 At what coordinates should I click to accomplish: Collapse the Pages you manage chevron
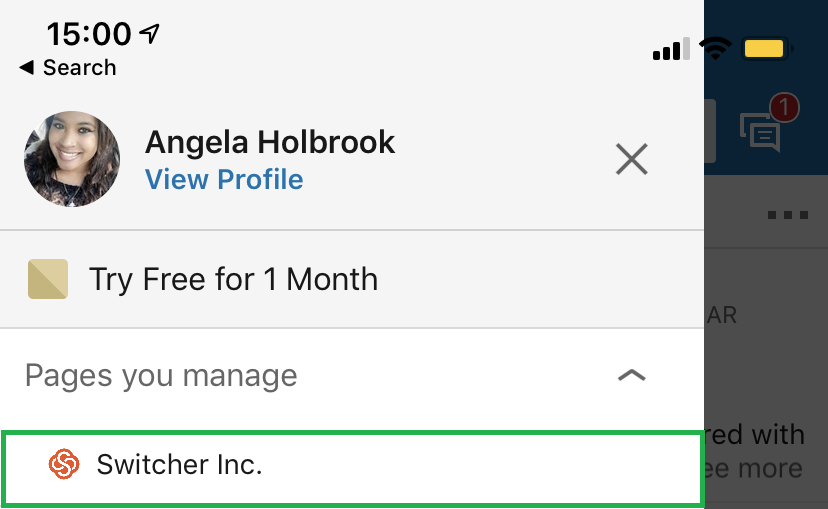click(632, 376)
